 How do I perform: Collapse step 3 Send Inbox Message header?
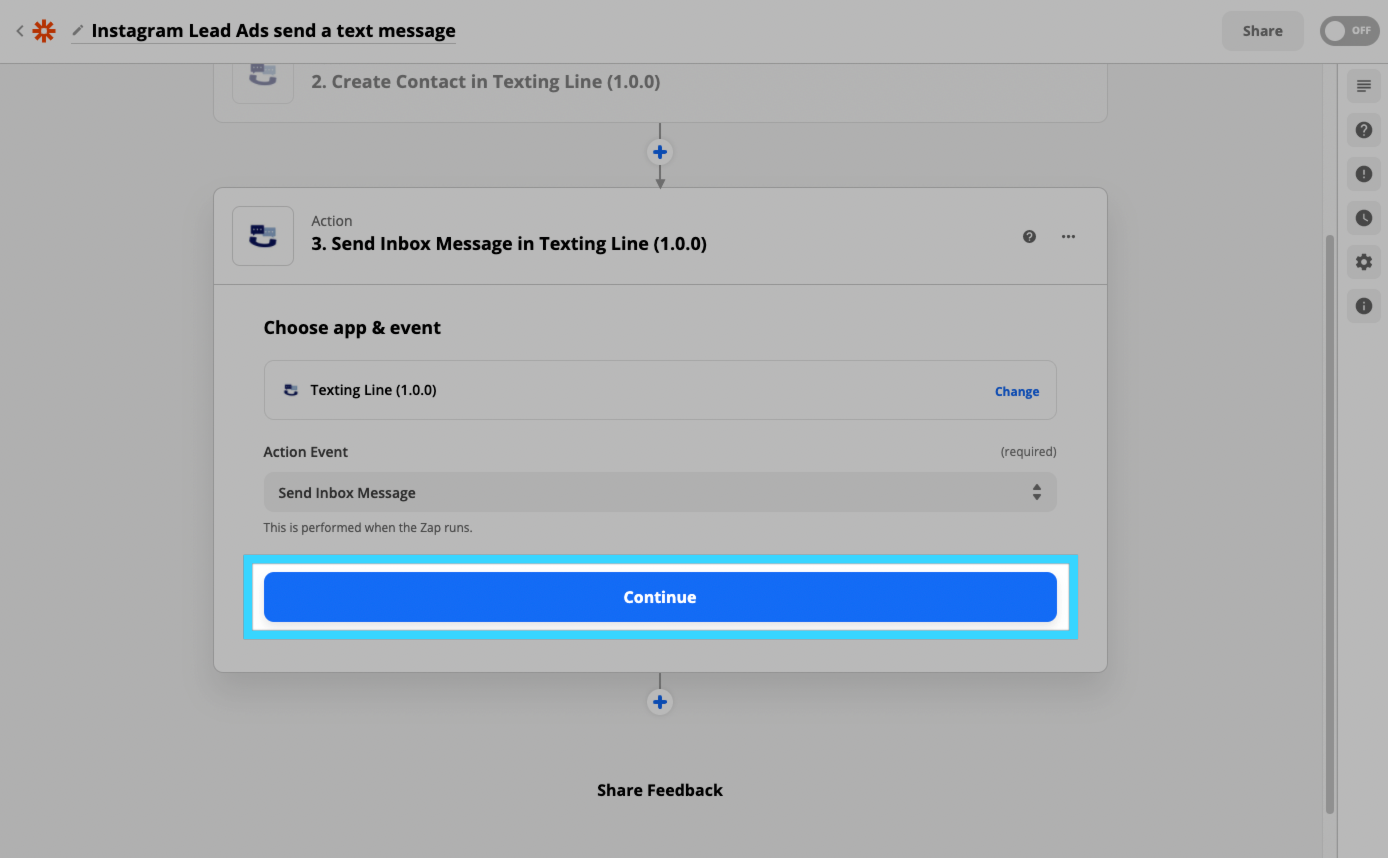660,236
